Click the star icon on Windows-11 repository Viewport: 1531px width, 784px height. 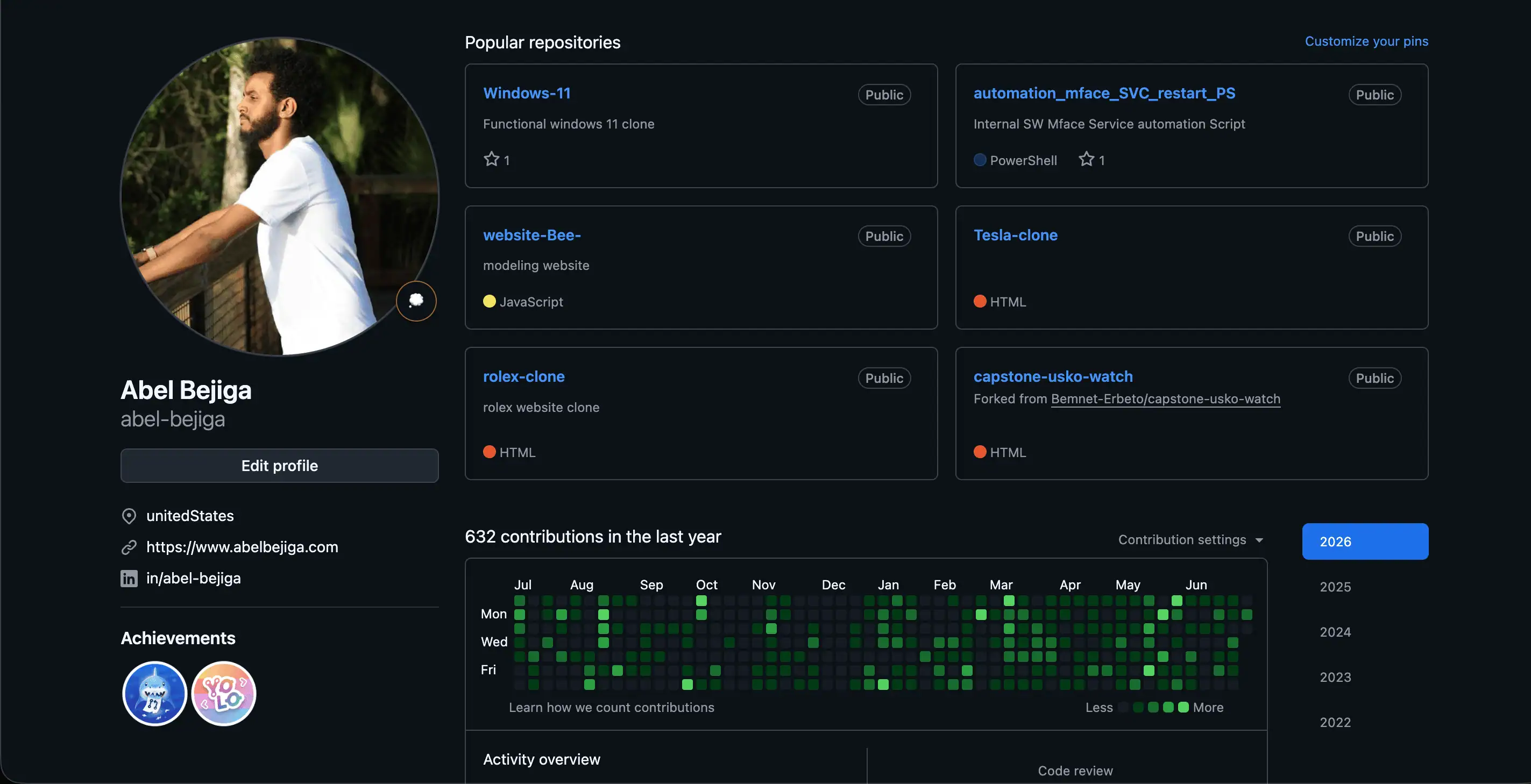click(491, 159)
